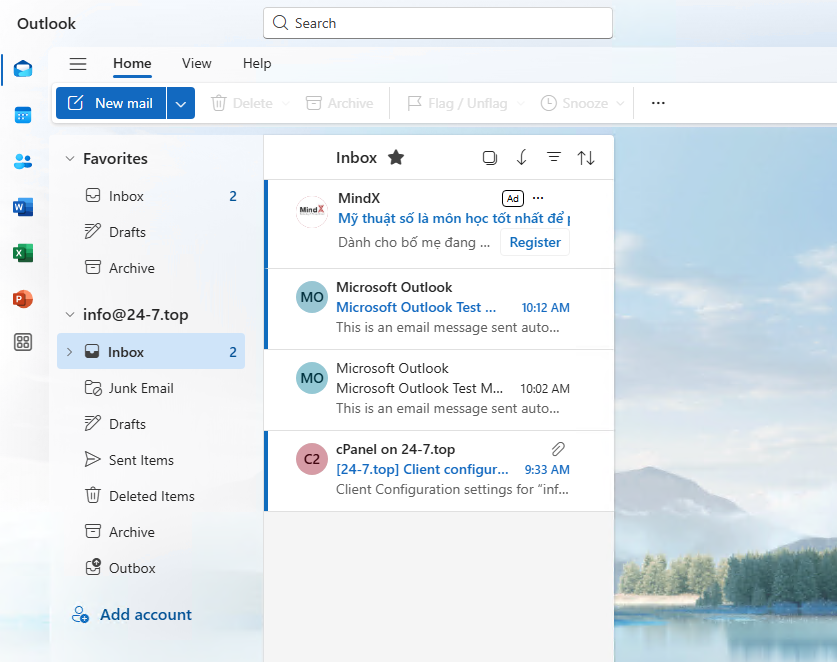Click the New mail button
837x662 pixels.
click(x=111, y=103)
